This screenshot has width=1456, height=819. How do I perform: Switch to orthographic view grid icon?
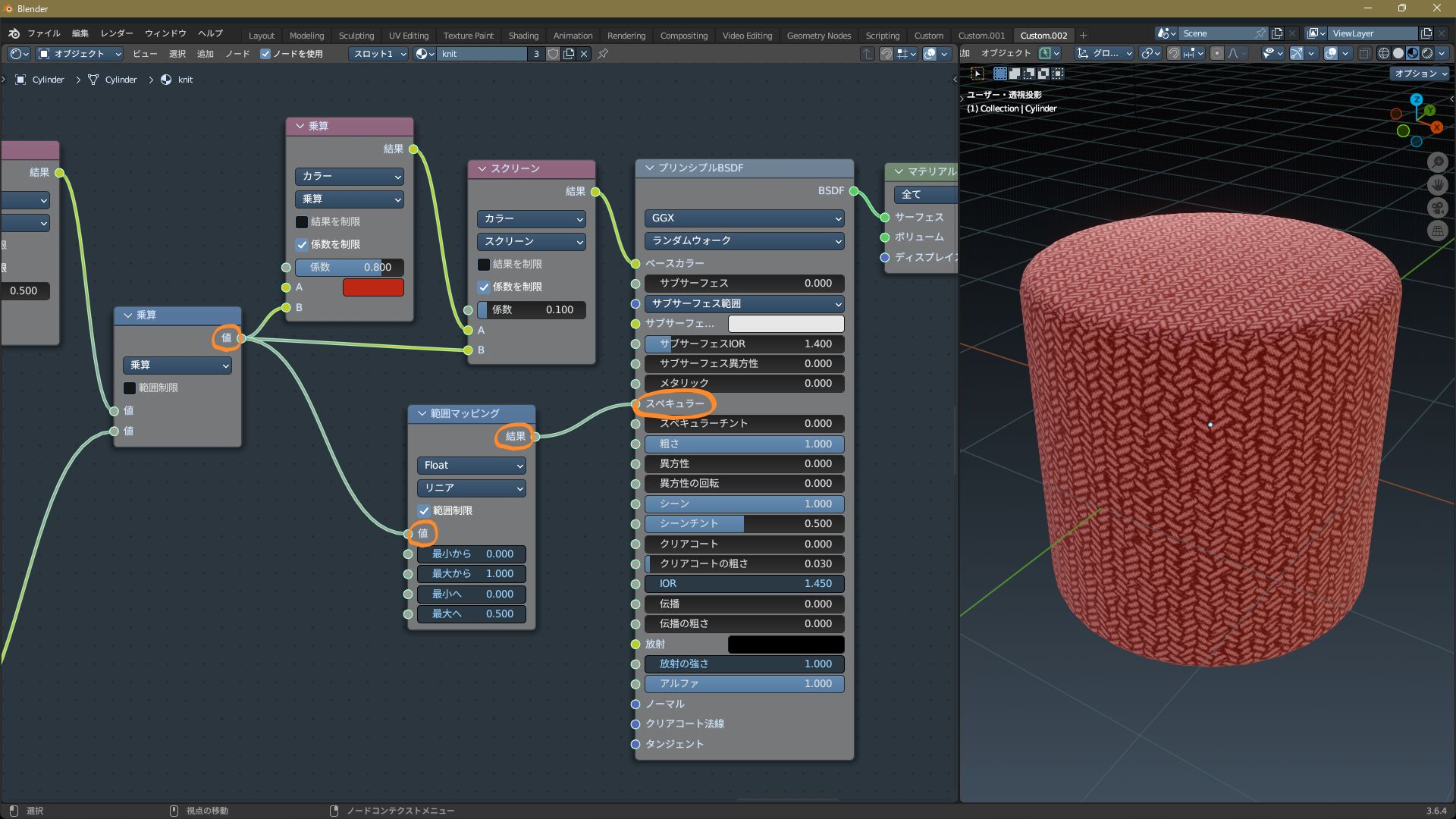[1437, 231]
